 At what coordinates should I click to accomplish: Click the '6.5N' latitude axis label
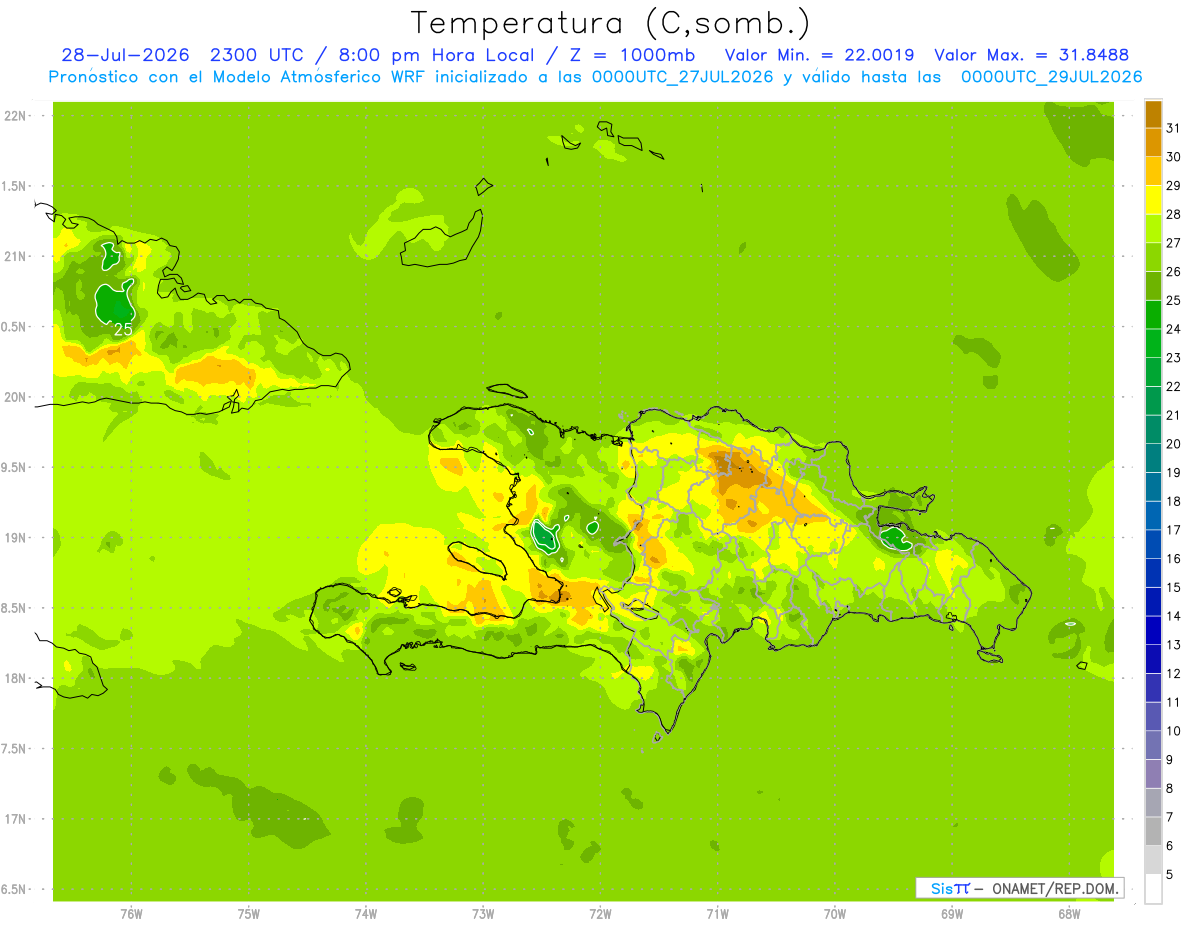click(x=15, y=889)
